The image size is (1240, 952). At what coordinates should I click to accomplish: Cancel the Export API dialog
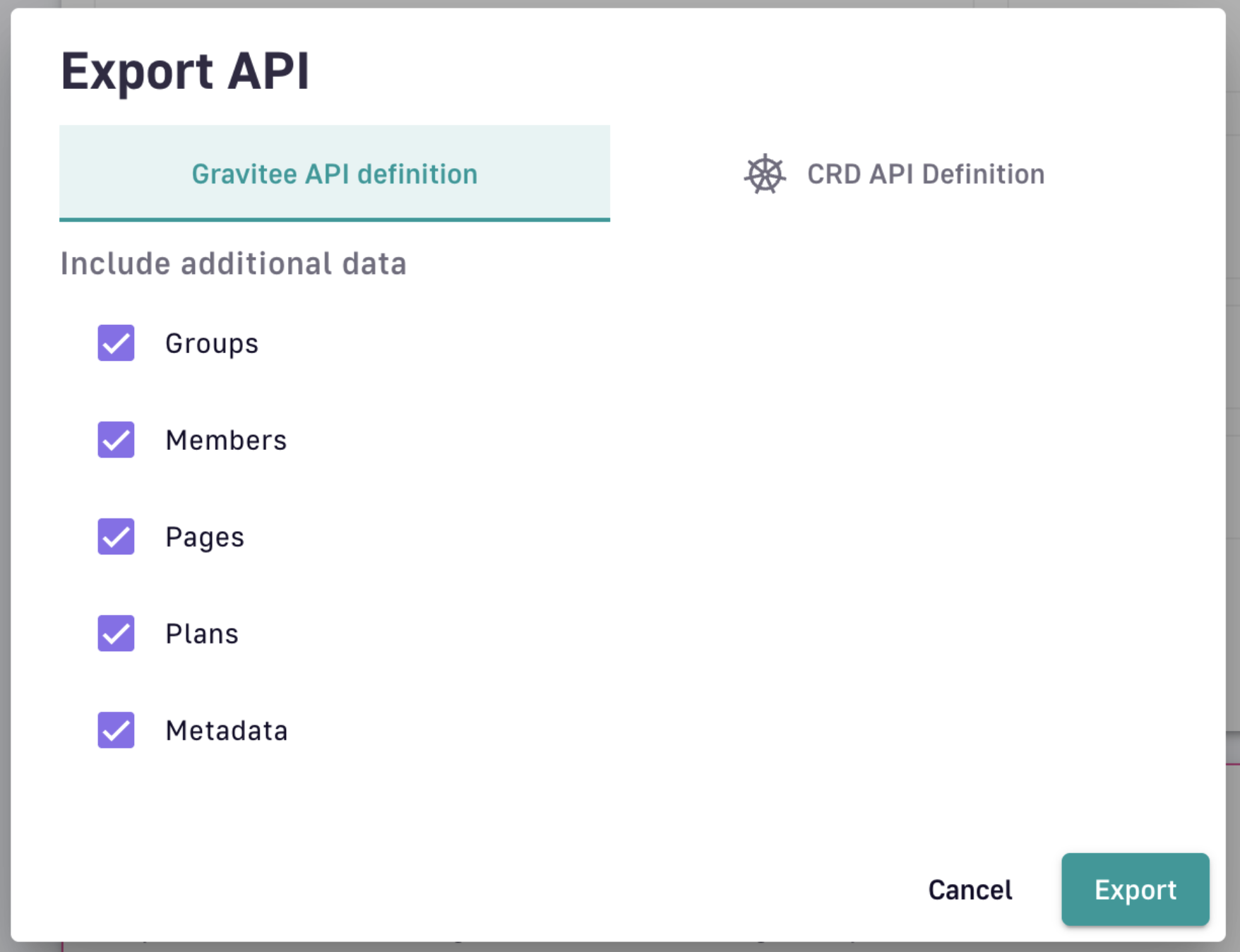click(x=970, y=890)
